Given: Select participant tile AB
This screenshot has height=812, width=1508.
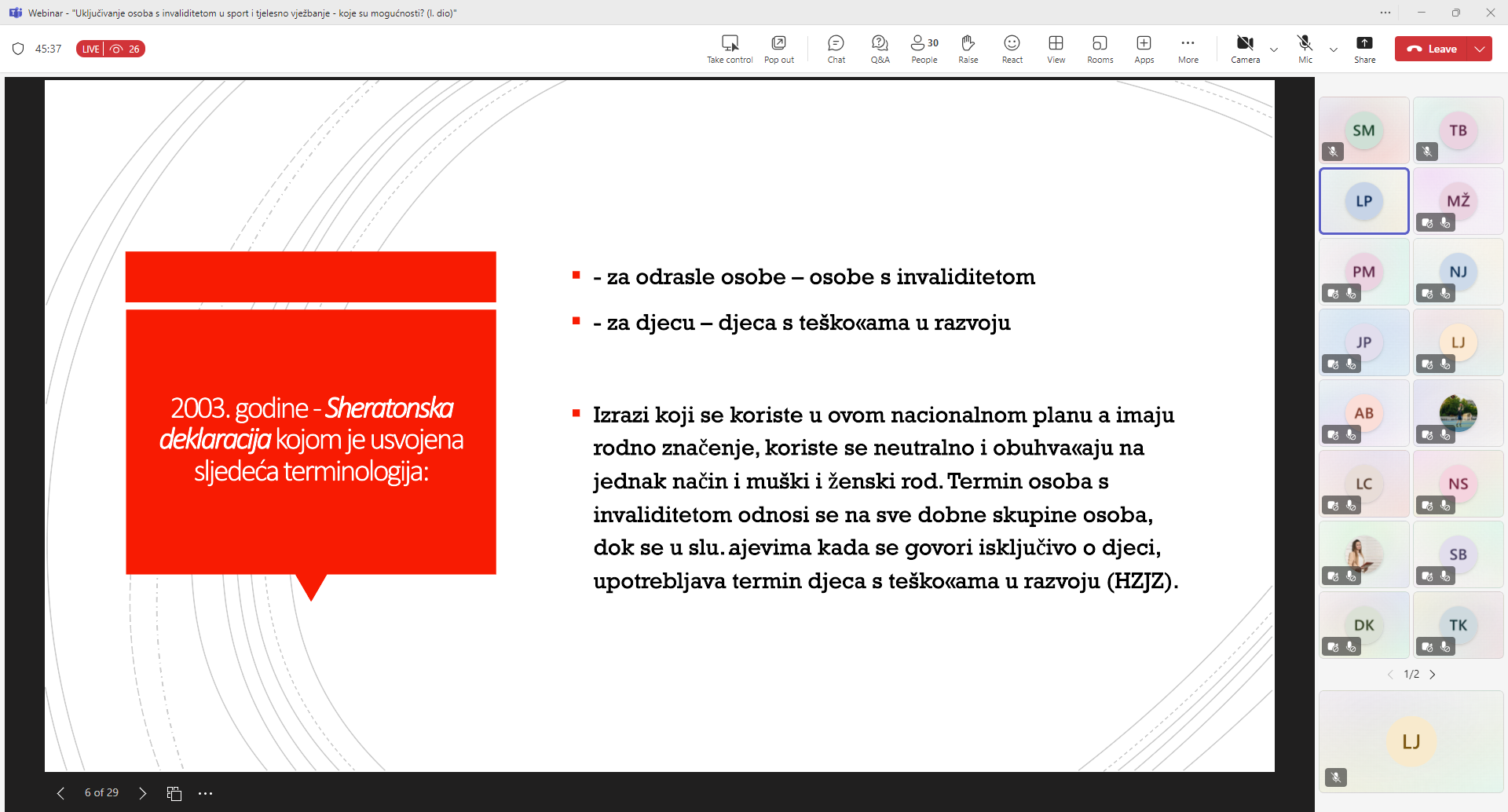Looking at the screenshot, I should 1364,413.
